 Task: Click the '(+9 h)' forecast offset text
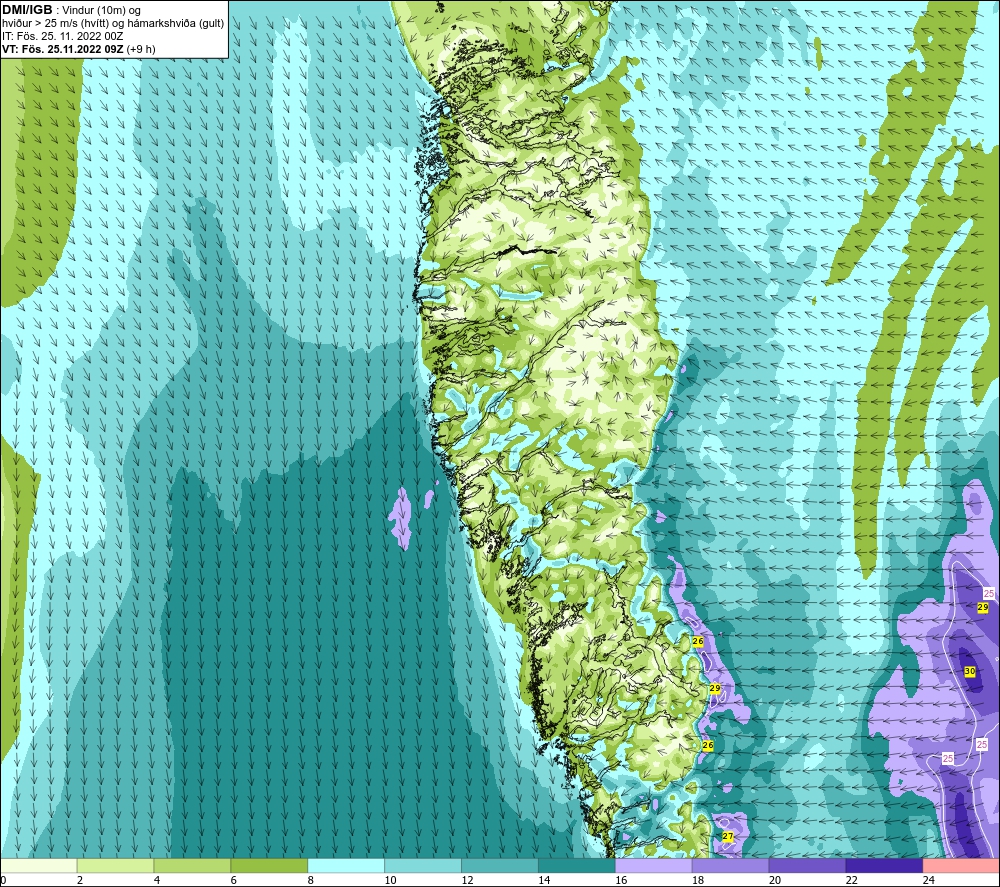141,49
